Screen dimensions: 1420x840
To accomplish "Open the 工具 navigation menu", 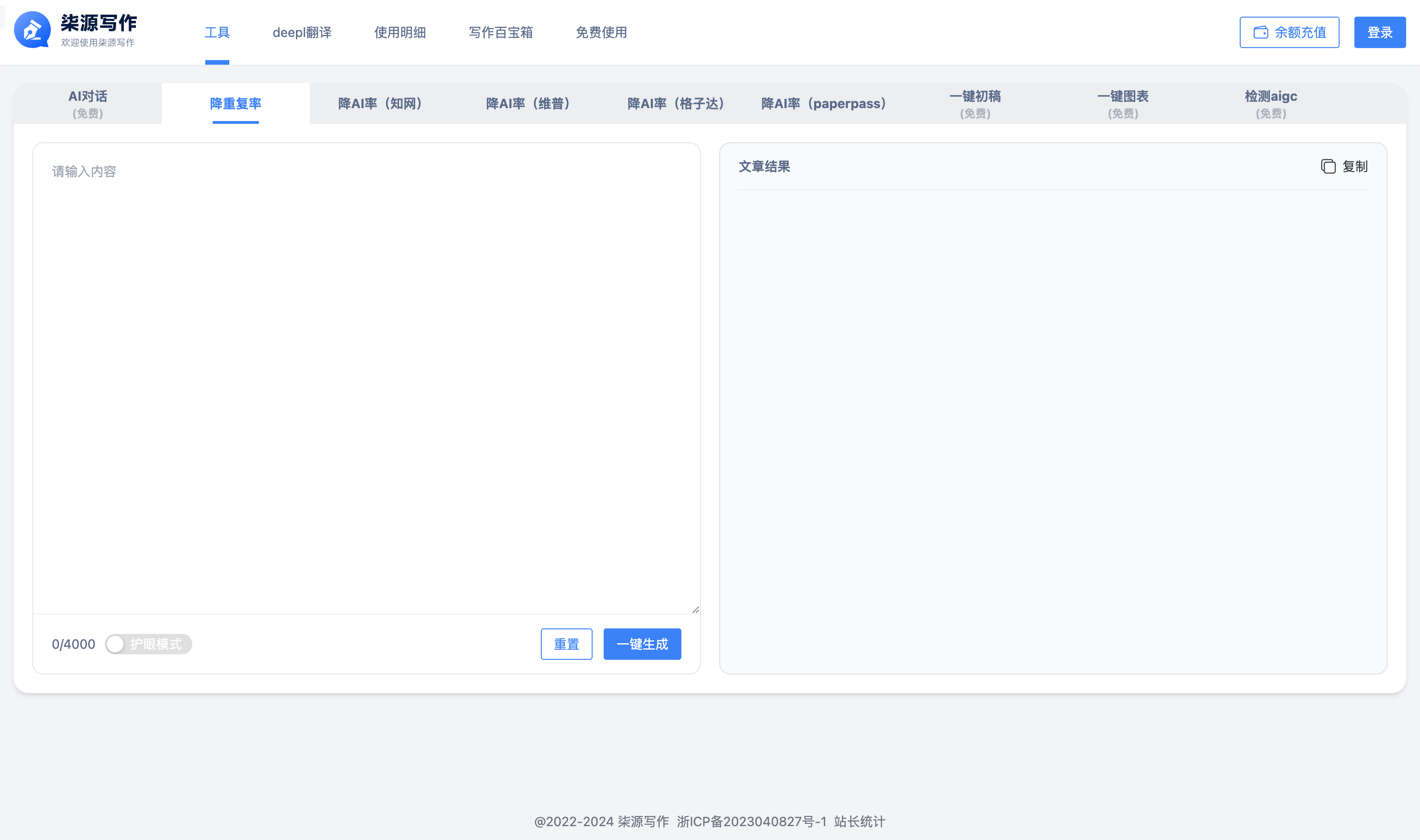I will (x=217, y=32).
